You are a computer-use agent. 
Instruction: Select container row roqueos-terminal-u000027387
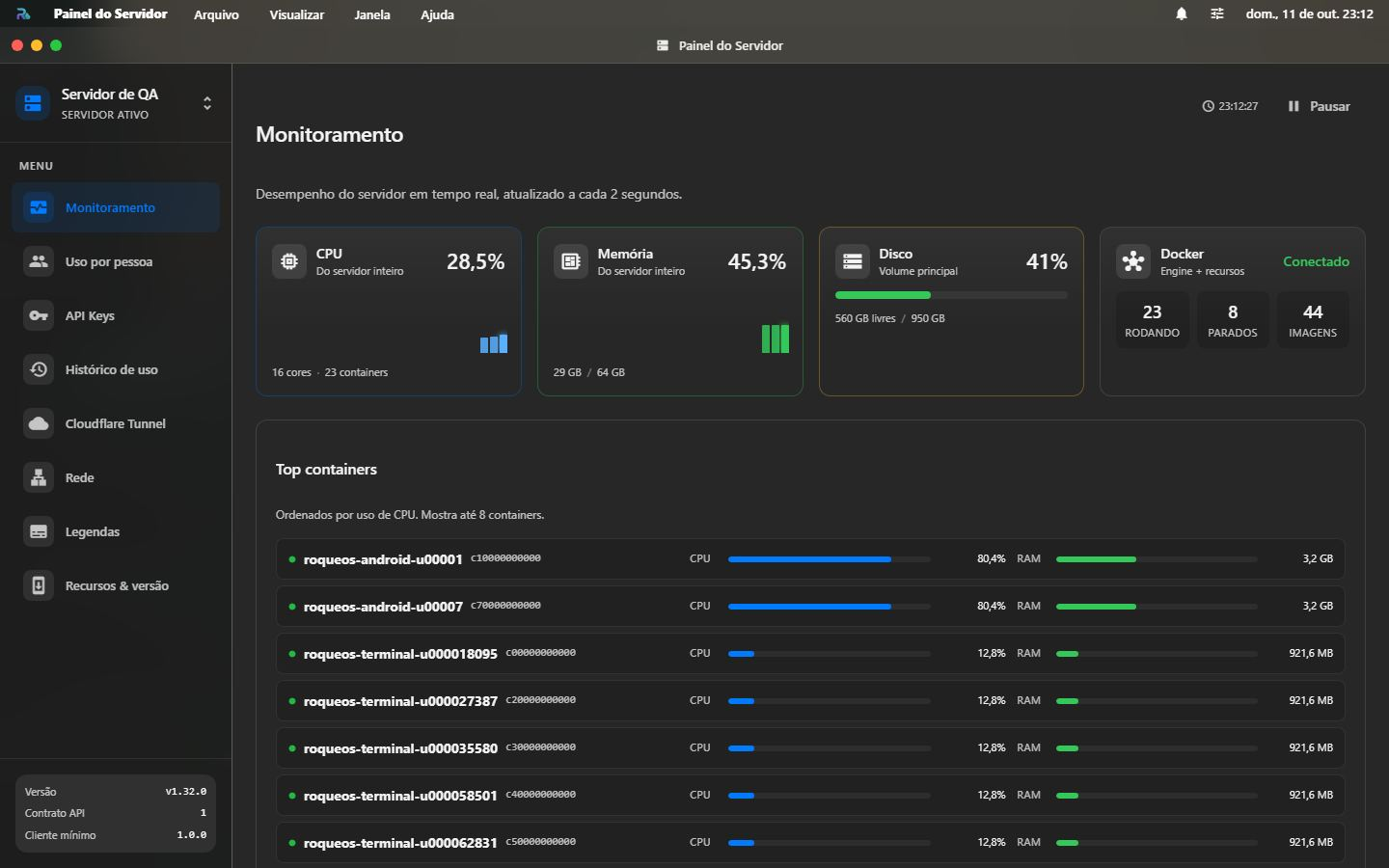pos(810,701)
